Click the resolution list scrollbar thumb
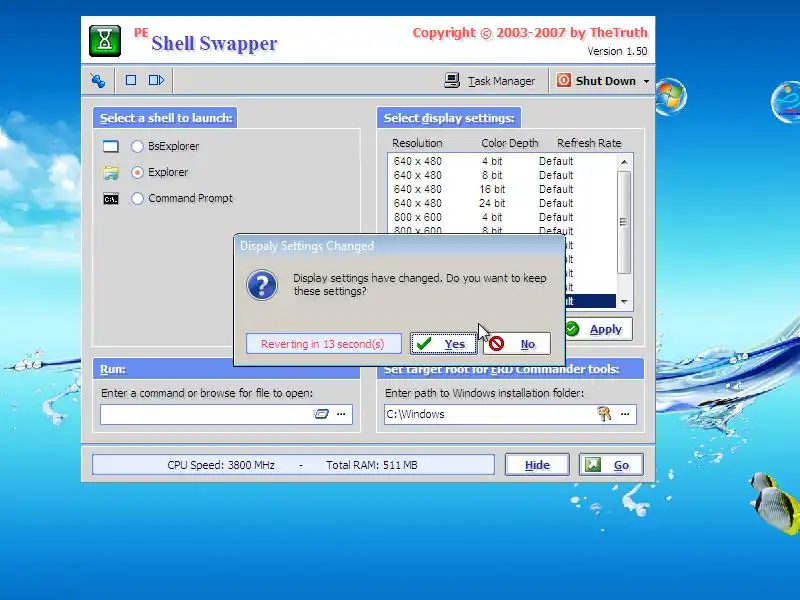 pyautogui.click(x=623, y=222)
